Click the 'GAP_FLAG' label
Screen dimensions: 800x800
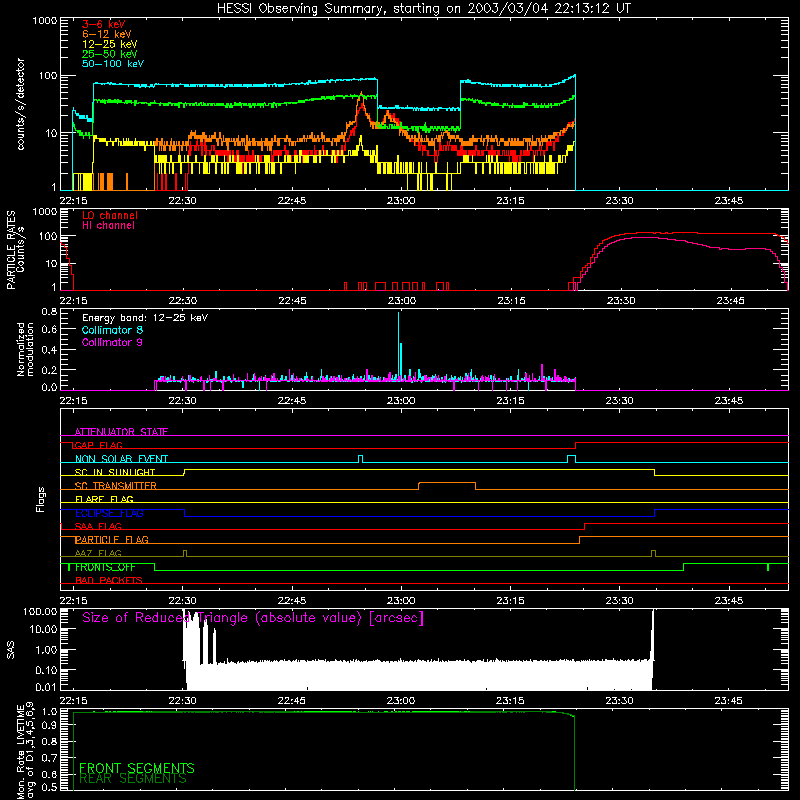pyautogui.click(x=98, y=445)
